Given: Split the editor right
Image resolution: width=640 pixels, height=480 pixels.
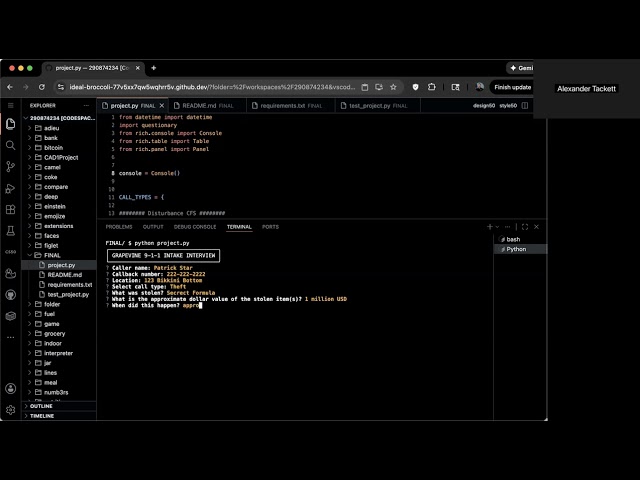Looking at the screenshot, I should pos(525,105).
